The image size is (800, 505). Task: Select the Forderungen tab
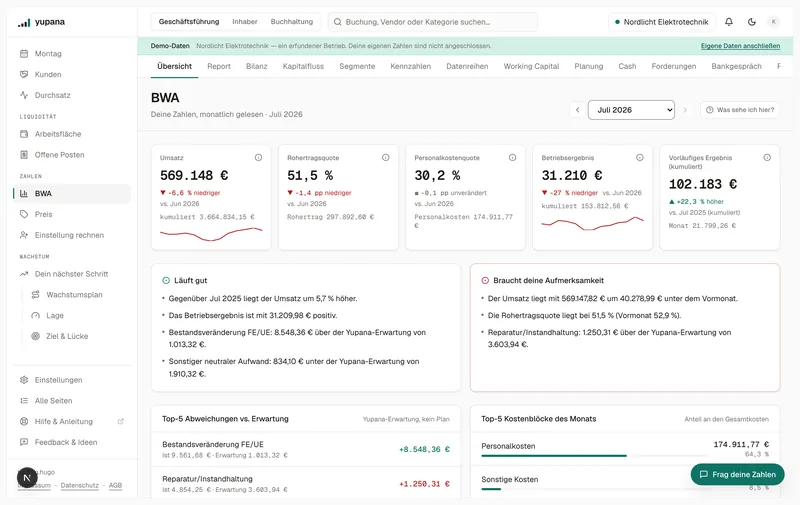click(673, 66)
